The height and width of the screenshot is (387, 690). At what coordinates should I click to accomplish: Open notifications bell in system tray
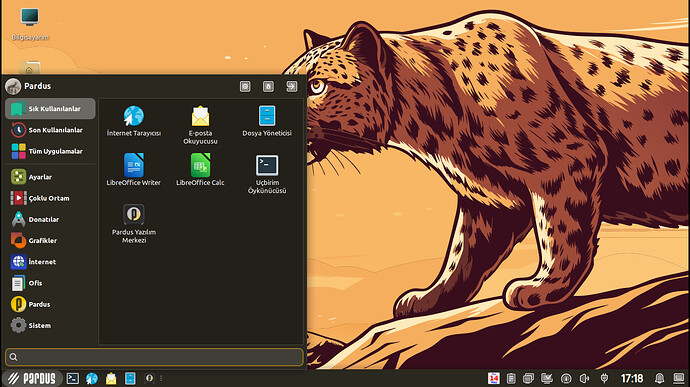[659, 378]
